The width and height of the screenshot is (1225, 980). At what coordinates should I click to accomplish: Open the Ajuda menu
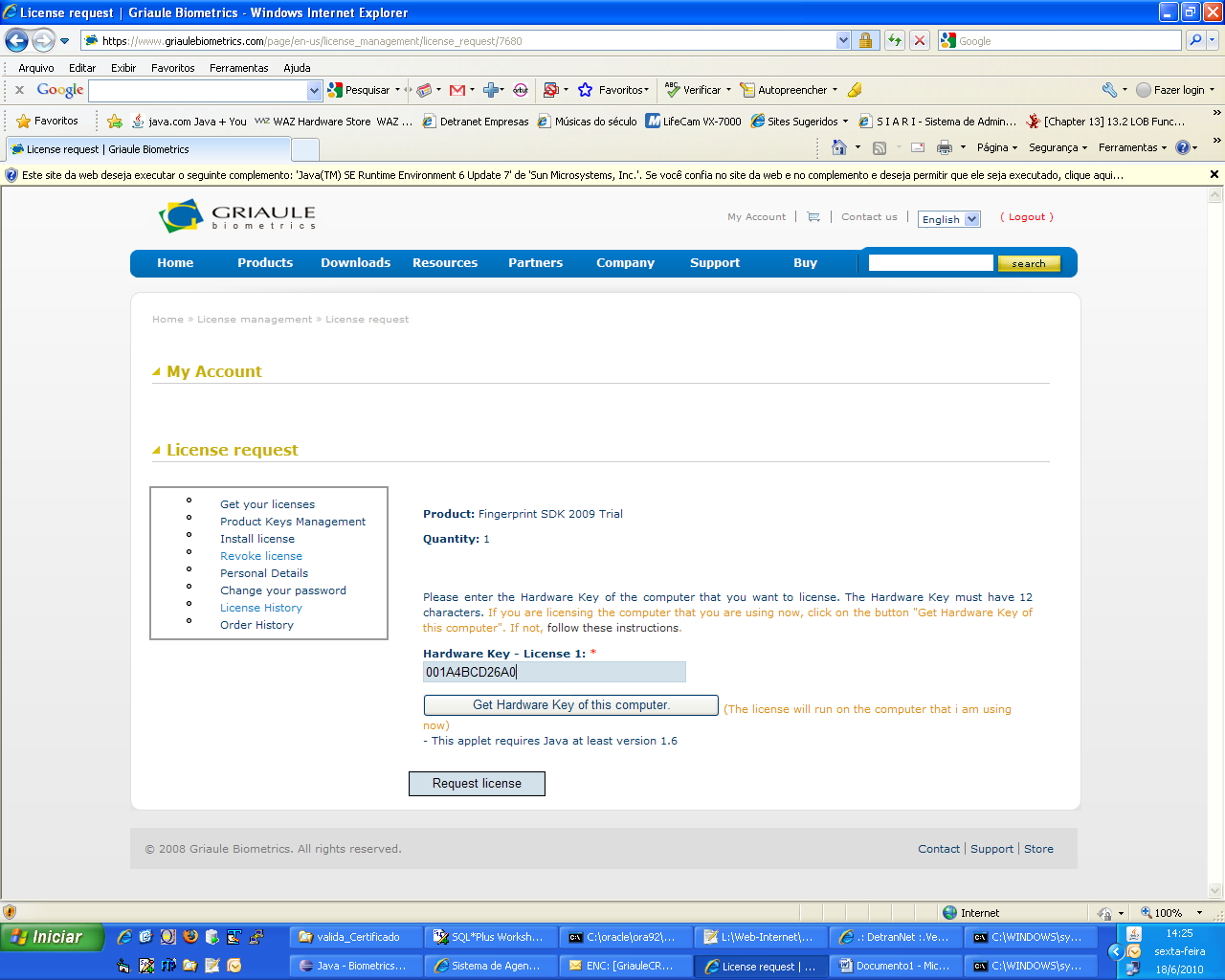click(297, 68)
